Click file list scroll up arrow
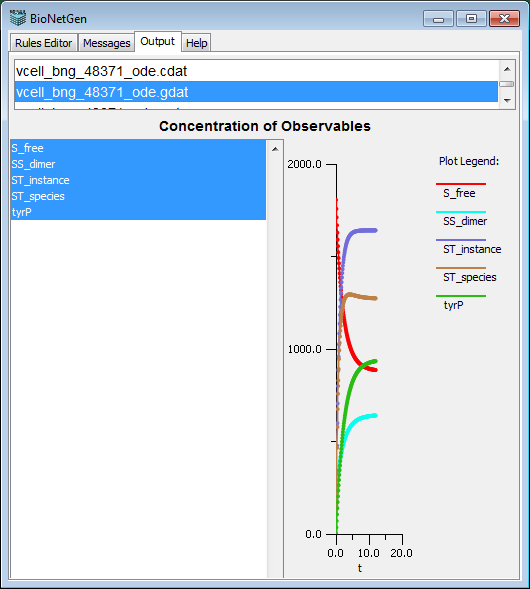The width and height of the screenshot is (530, 589). [507, 69]
